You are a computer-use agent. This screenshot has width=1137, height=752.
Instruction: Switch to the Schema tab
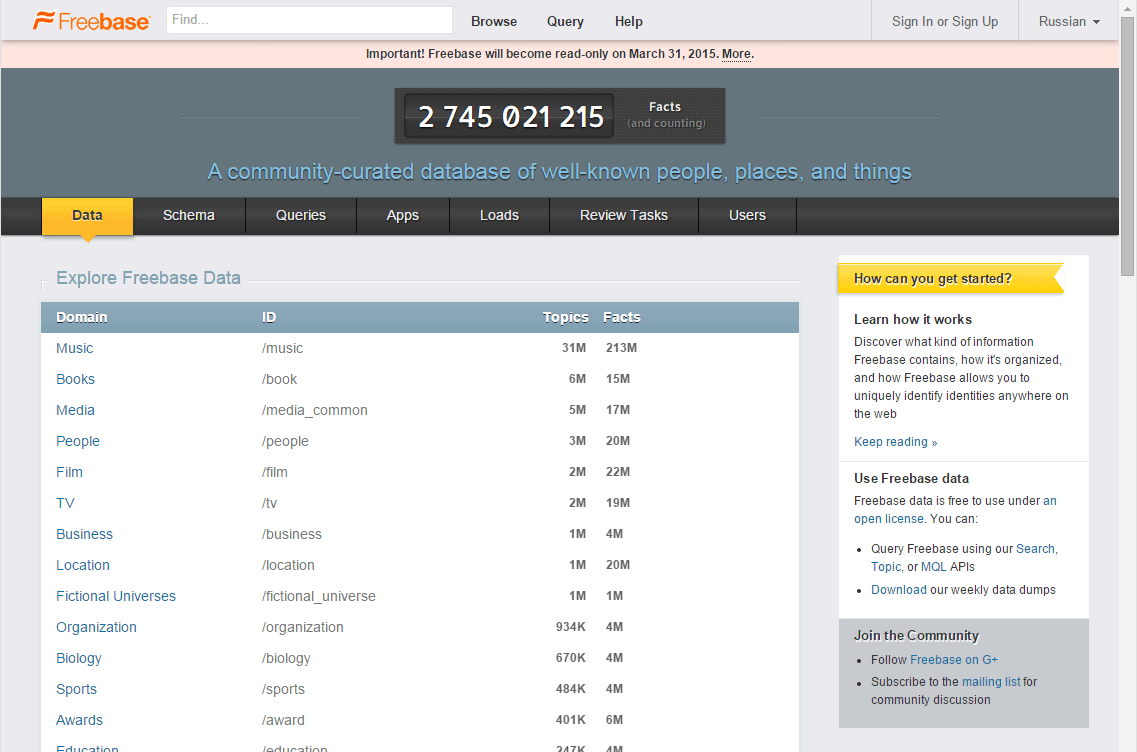coord(189,215)
